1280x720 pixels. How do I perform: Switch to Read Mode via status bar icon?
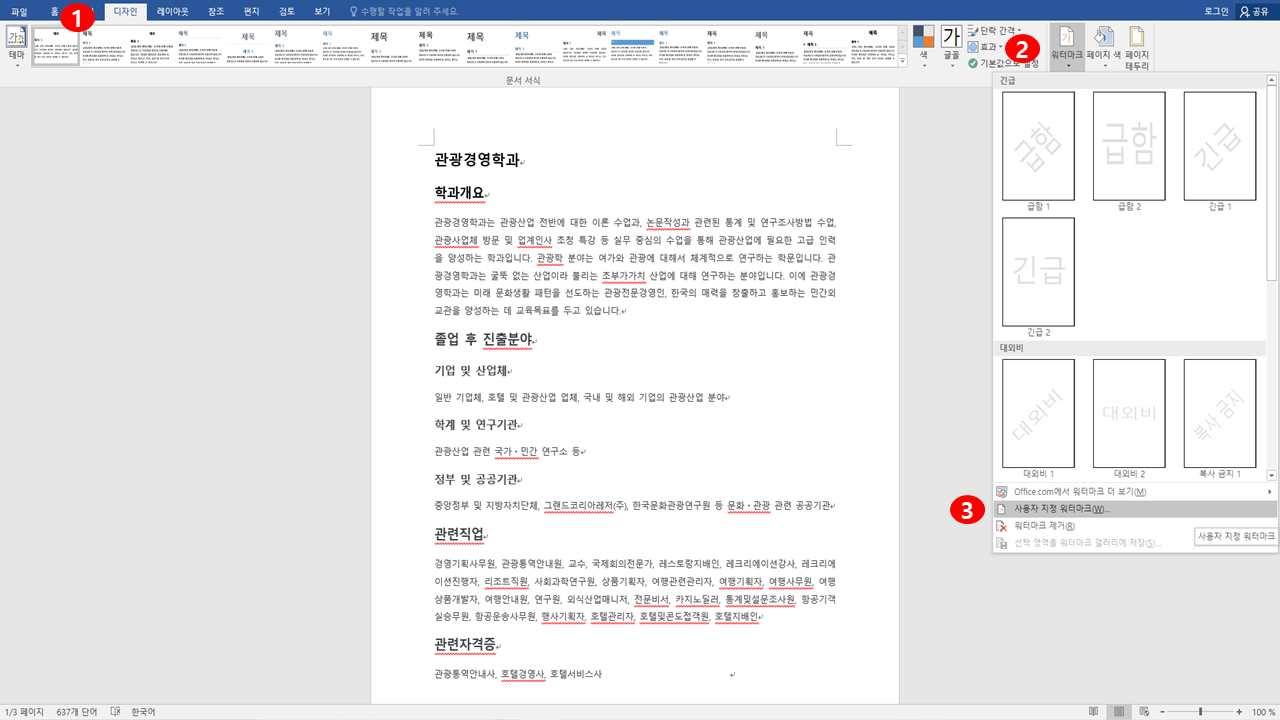point(1094,711)
